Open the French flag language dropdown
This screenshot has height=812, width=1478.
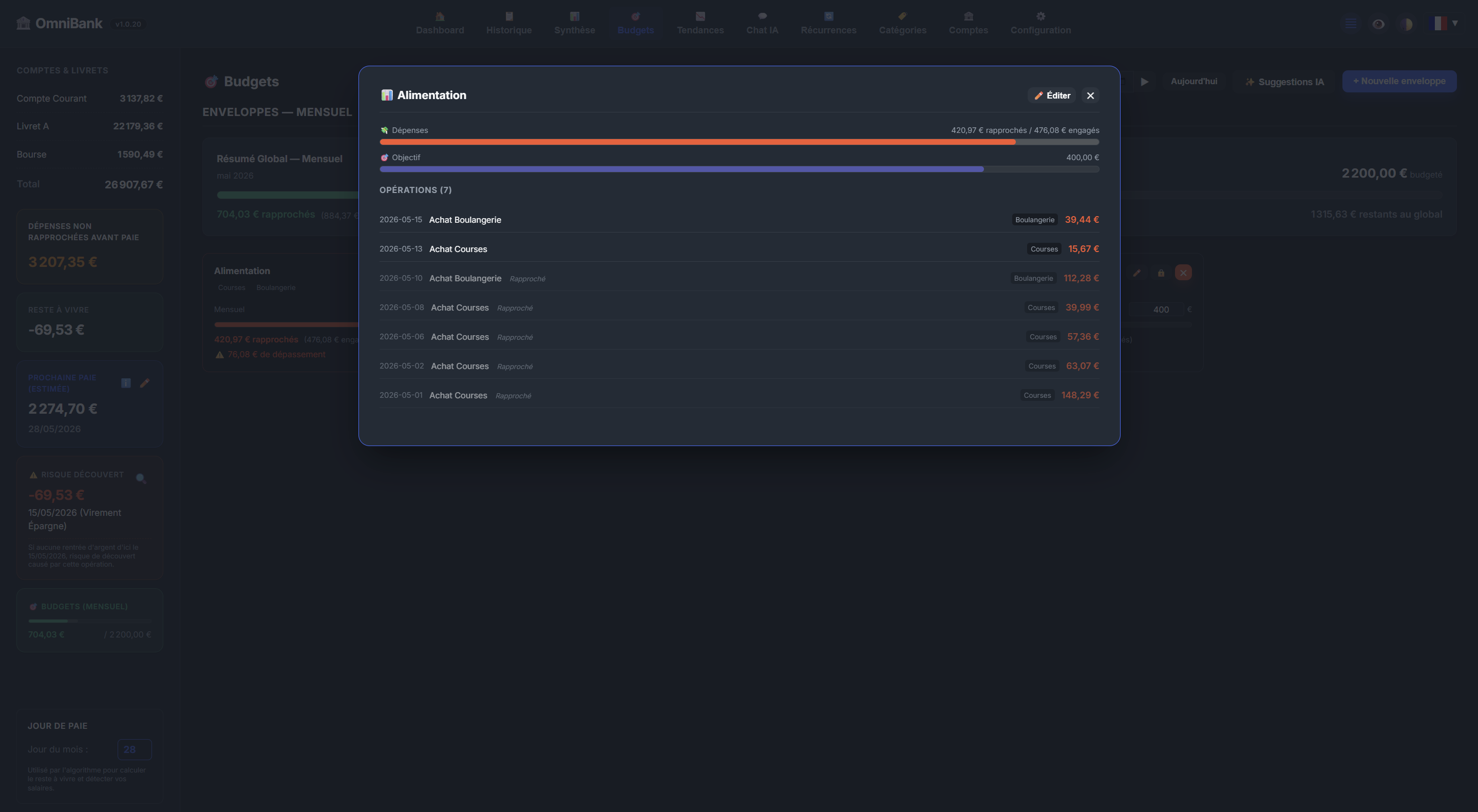click(1444, 24)
